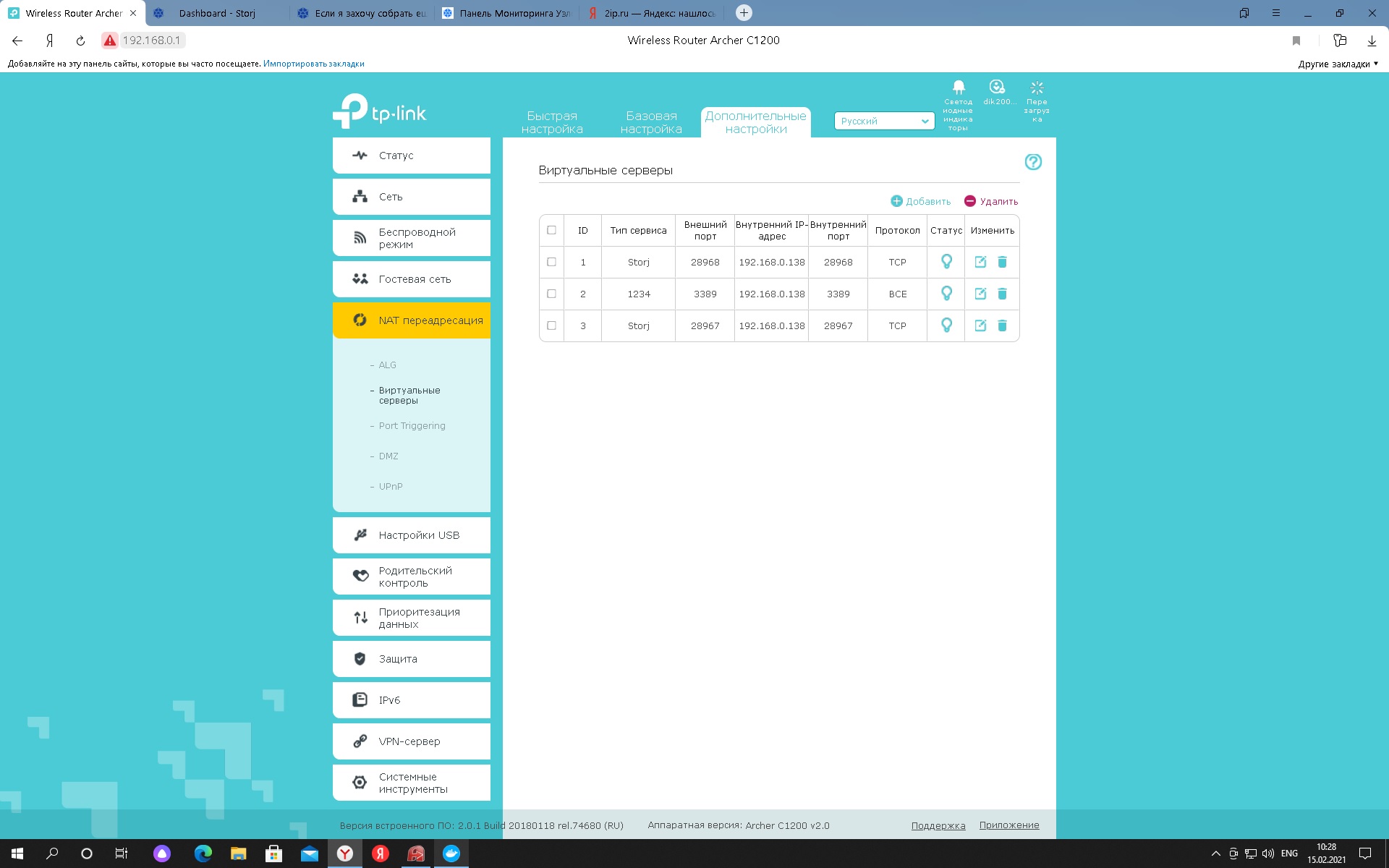The image size is (1389, 868).
Task: Open the help question mark icon
Action: (x=1032, y=162)
